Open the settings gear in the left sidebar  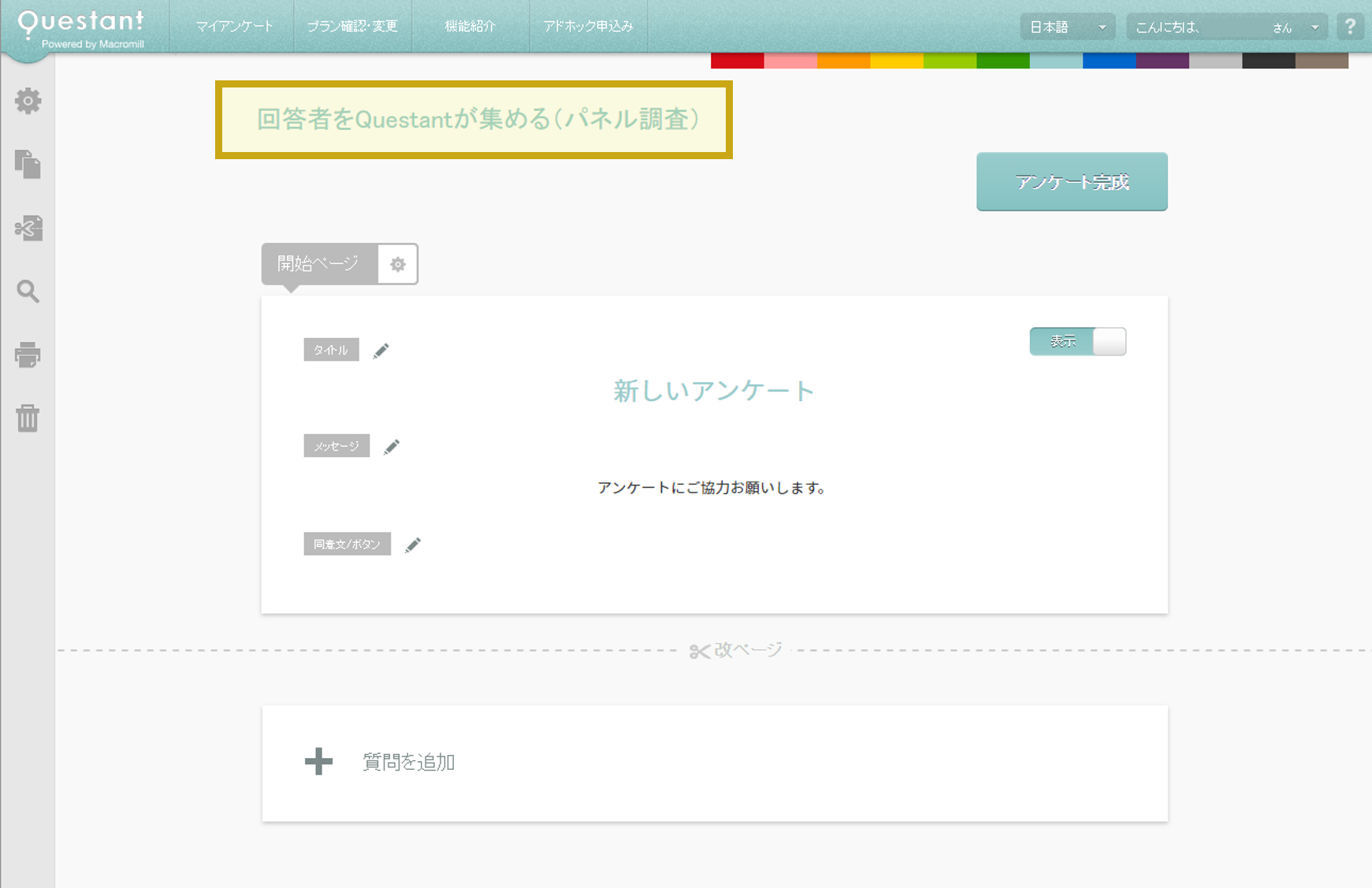[x=28, y=101]
